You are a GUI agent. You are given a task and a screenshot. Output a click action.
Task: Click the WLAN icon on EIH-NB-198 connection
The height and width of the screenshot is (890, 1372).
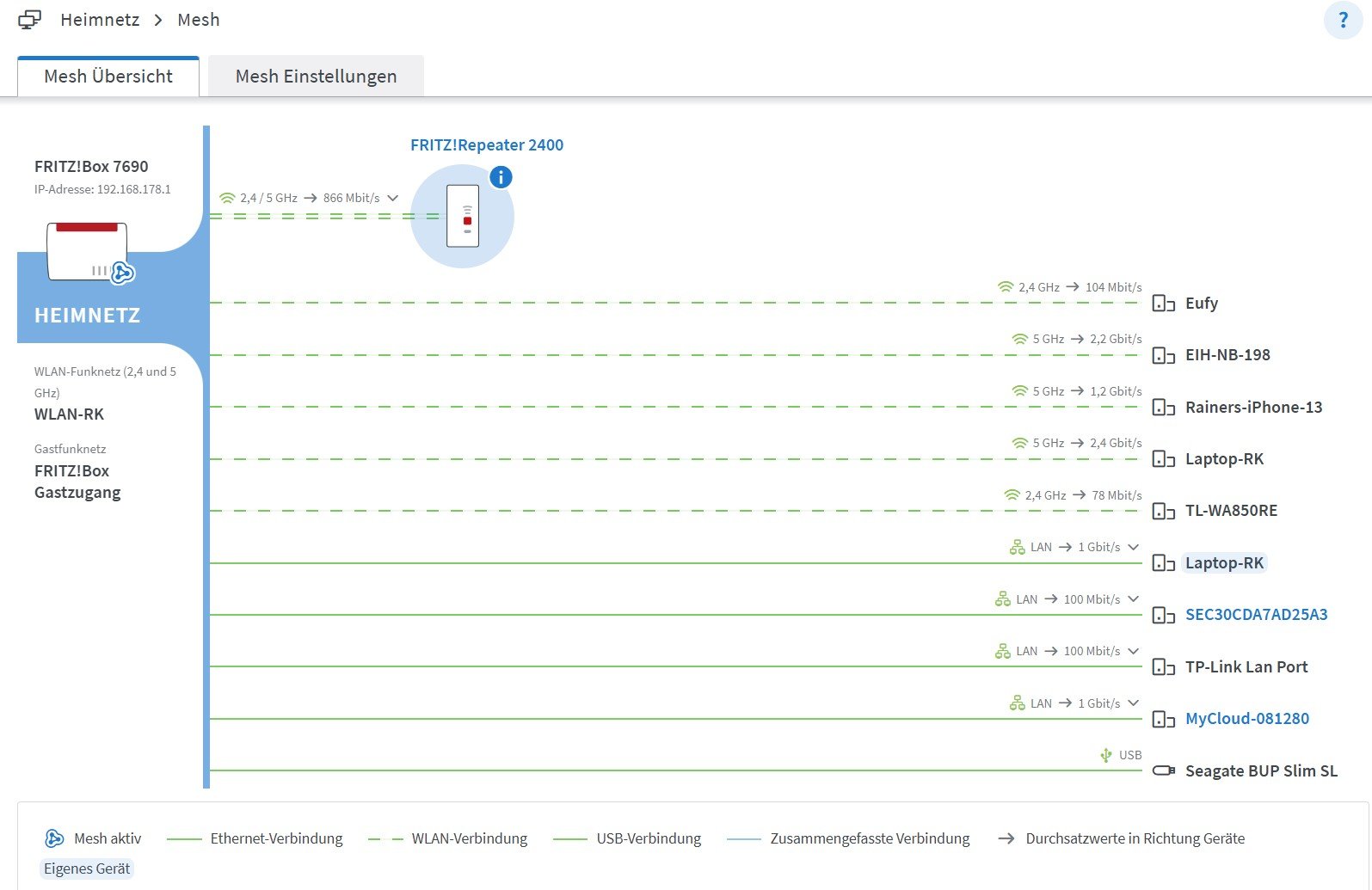click(1020, 339)
